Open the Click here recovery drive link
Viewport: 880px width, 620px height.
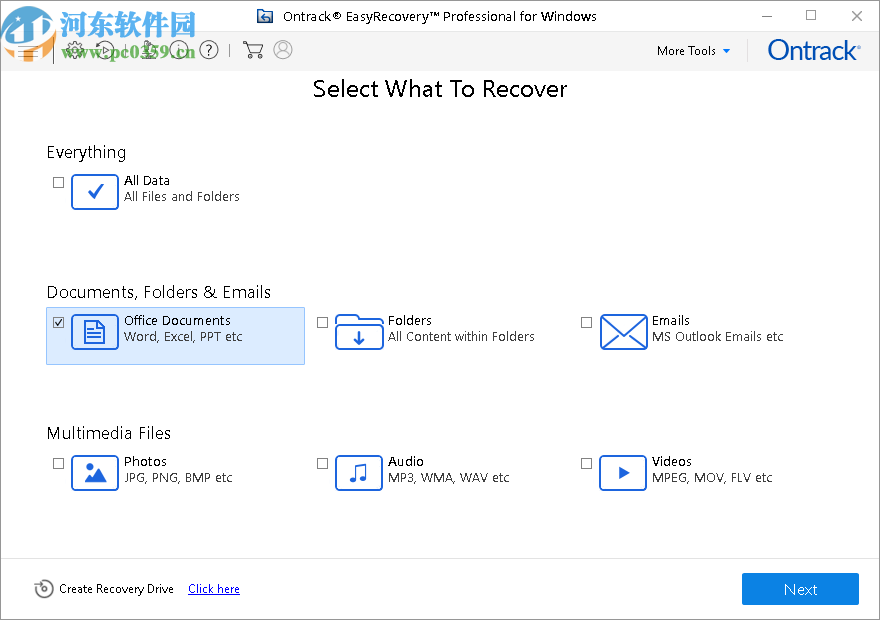213,589
